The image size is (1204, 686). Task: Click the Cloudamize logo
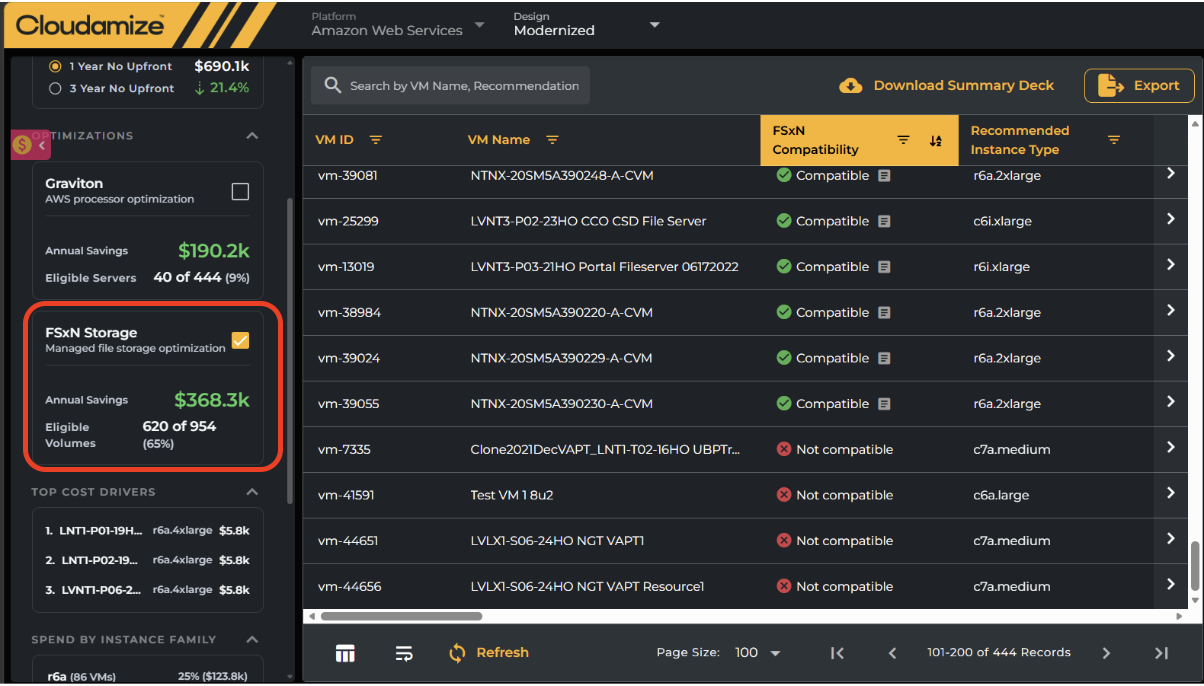coord(89,25)
